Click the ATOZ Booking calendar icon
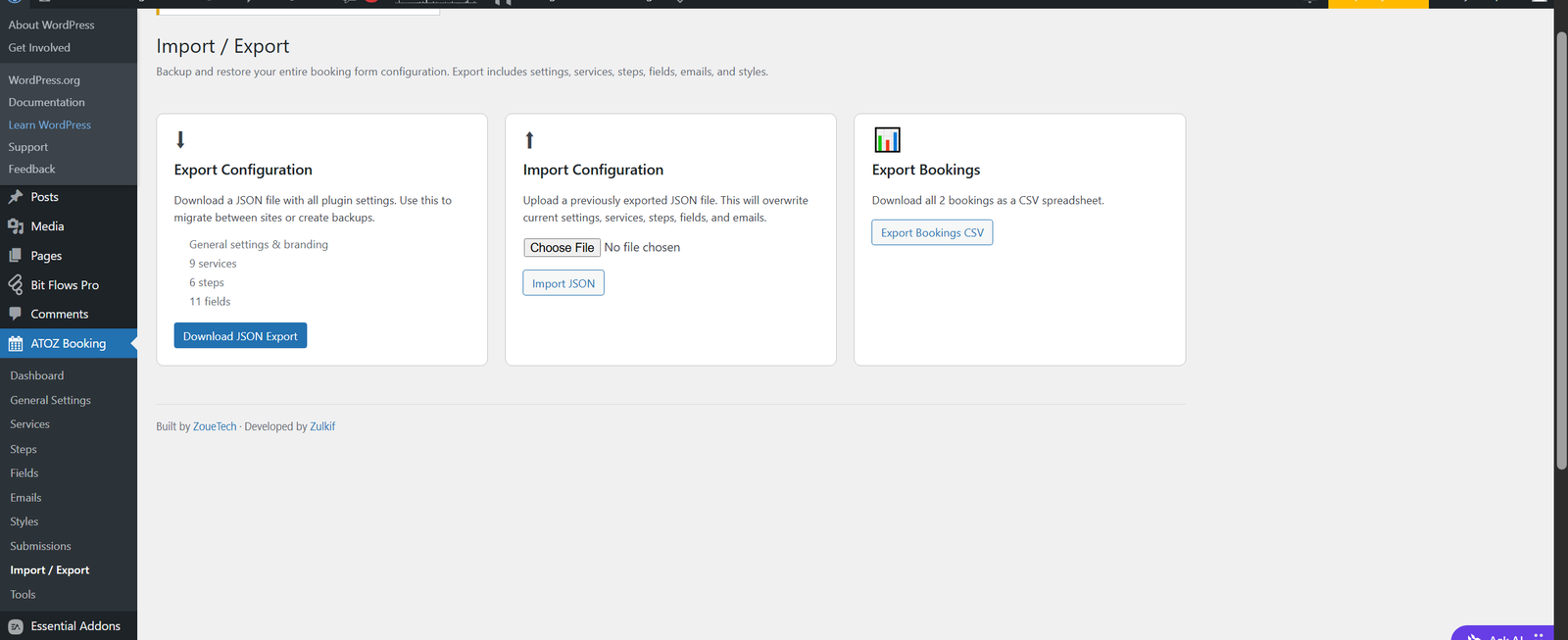The image size is (1568, 640). coord(16,344)
